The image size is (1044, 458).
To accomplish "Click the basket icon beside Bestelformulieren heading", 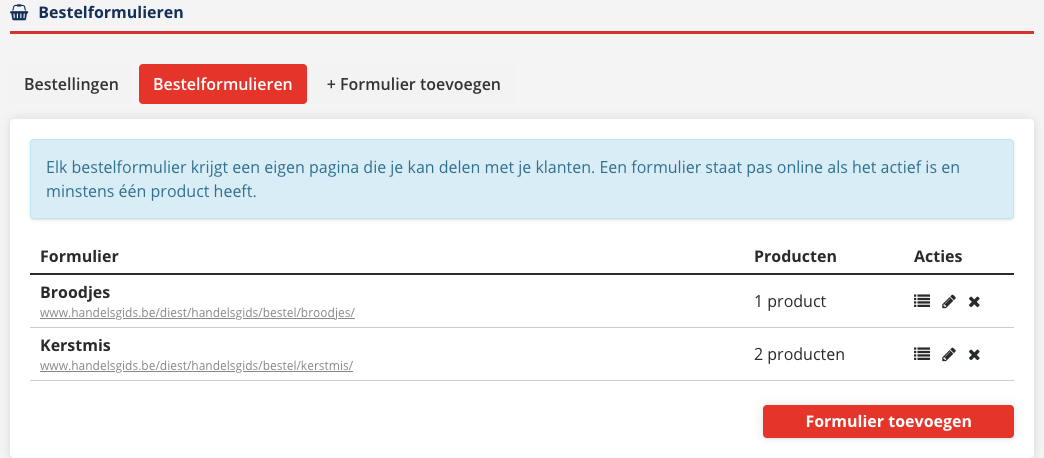I will pos(19,12).
